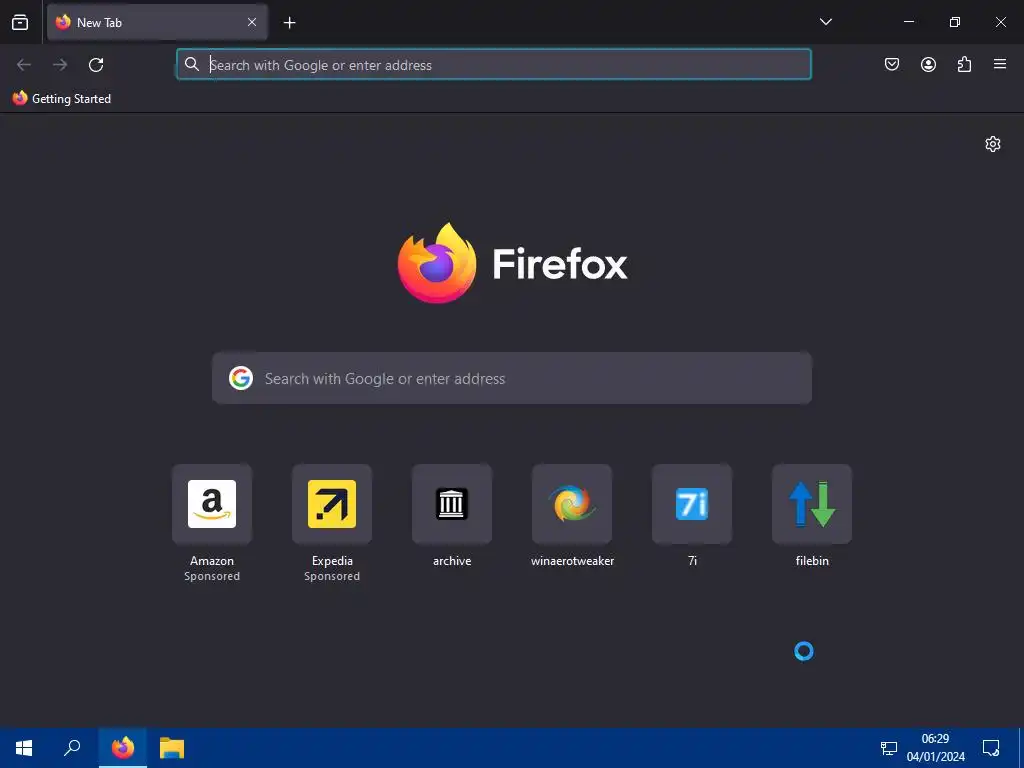Select the New Tab tab
1024x768 pixels.
point(157,22)
